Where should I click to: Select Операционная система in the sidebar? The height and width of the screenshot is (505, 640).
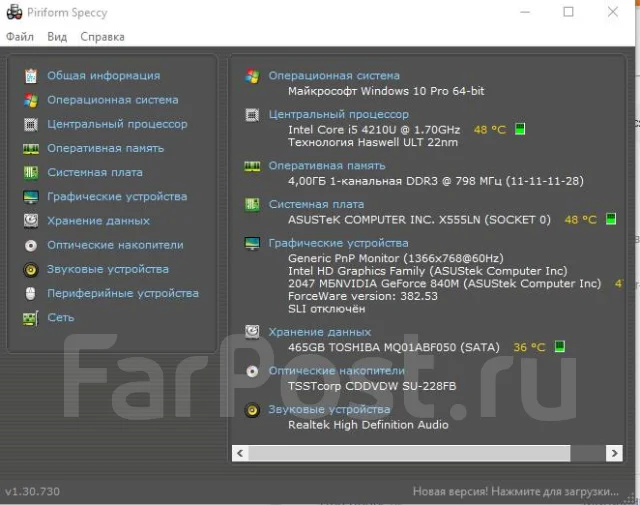(113, 100)
